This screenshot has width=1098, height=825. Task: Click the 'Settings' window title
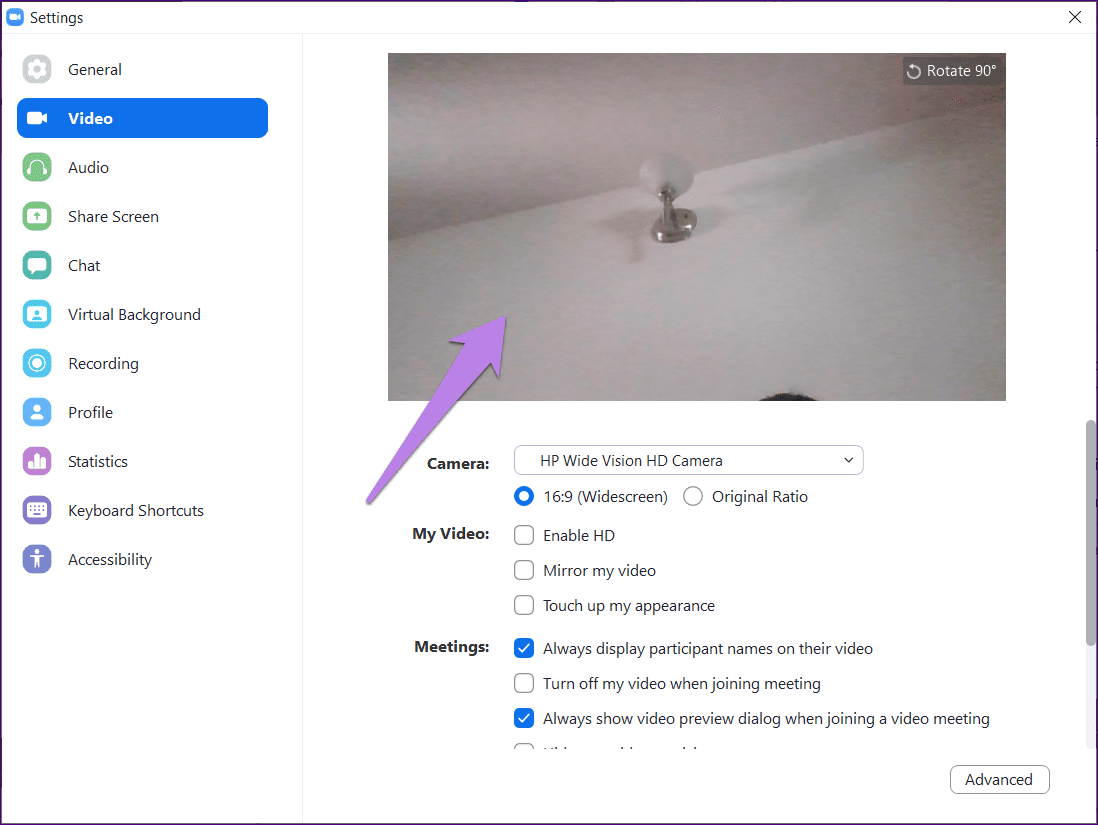tap(57, 18)
